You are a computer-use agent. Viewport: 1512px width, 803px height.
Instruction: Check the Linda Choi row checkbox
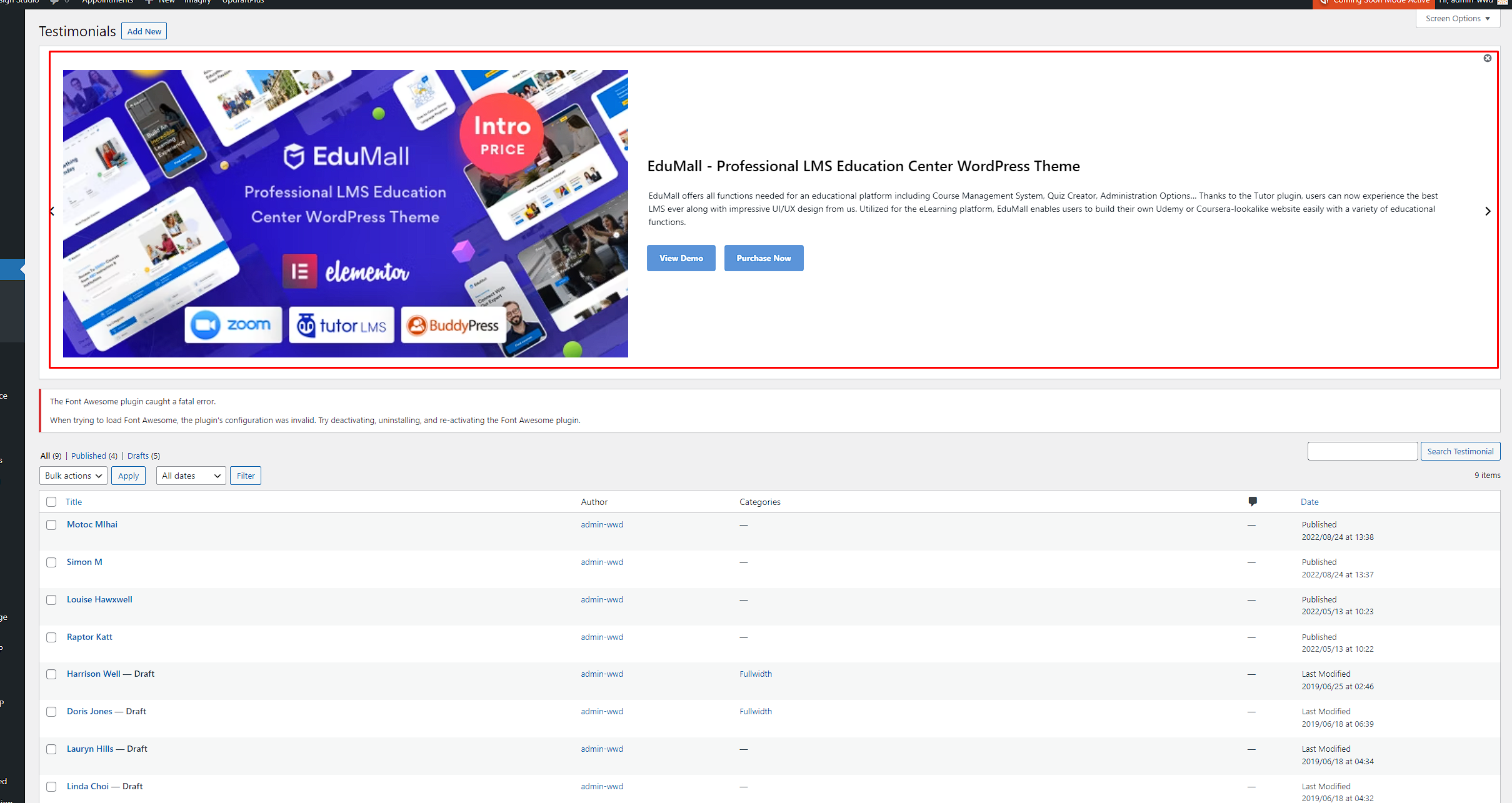click(x=51, y=787)
